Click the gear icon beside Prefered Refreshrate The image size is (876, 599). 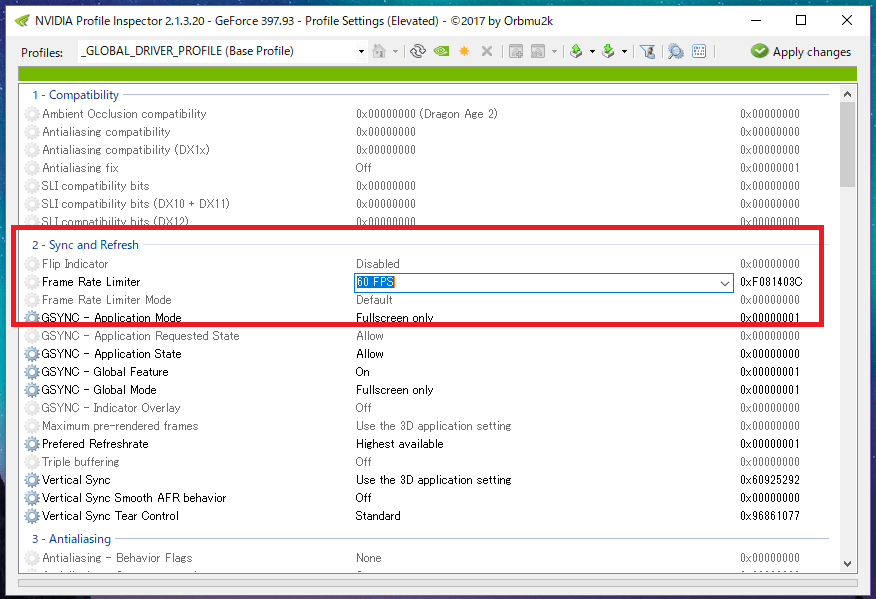(x=32, y=444)
